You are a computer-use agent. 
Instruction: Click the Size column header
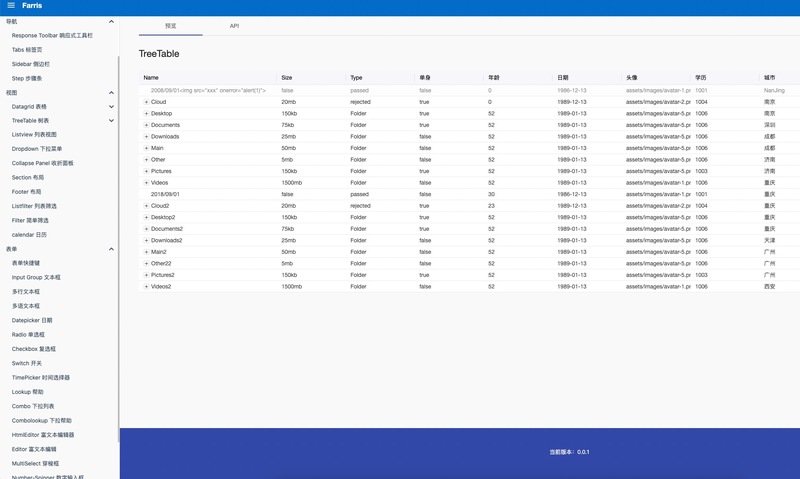coord(287,78)
